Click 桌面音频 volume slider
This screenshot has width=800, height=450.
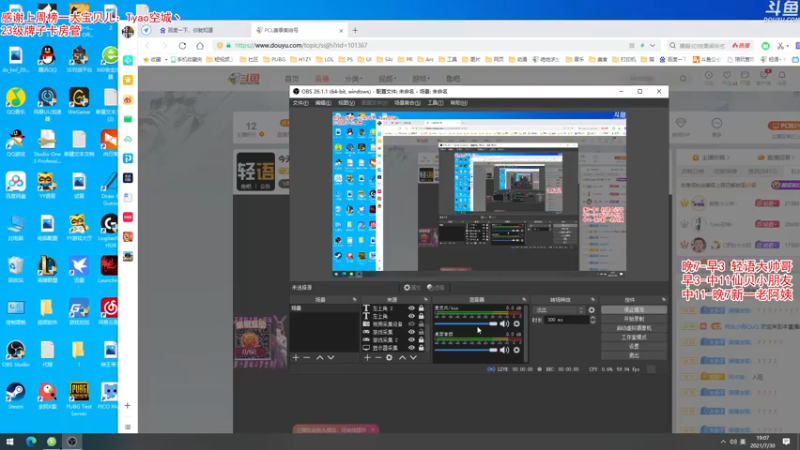click(x=466, y=350)
